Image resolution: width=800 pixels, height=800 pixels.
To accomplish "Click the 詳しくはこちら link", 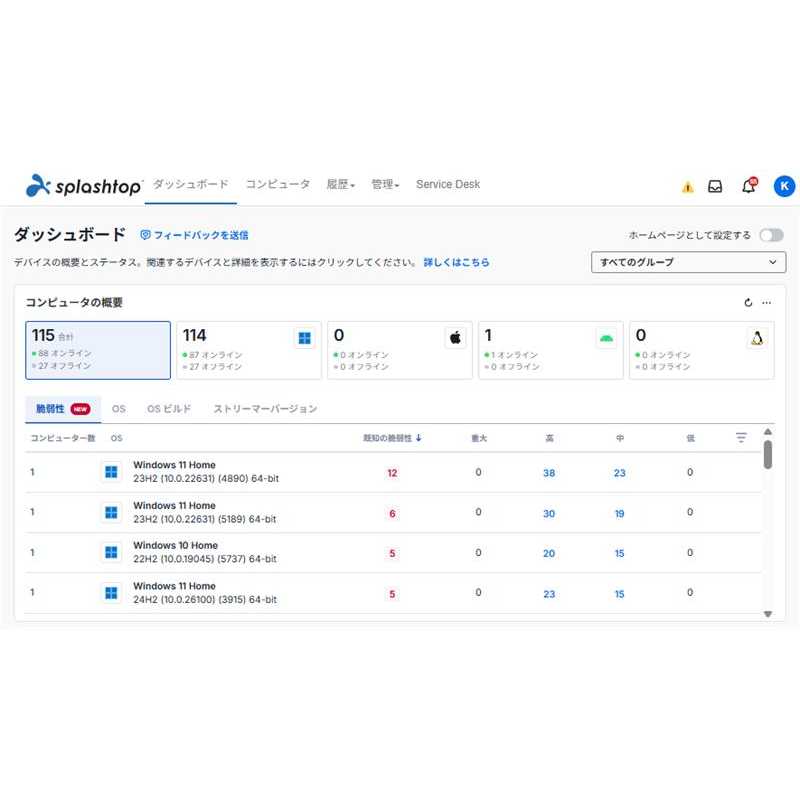I will 456,262.
